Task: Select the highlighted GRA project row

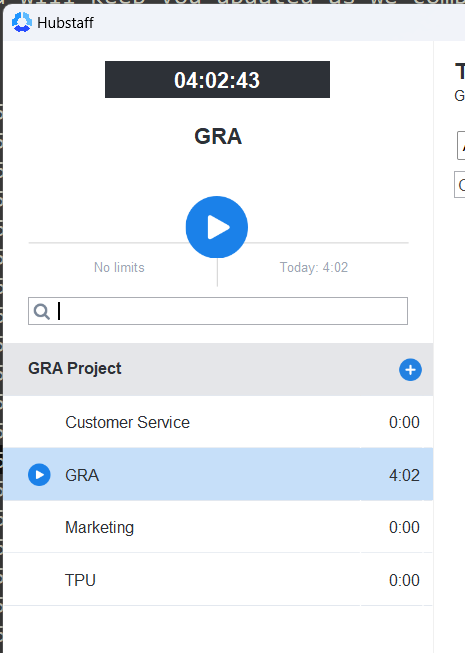Action: click(218, 474)
